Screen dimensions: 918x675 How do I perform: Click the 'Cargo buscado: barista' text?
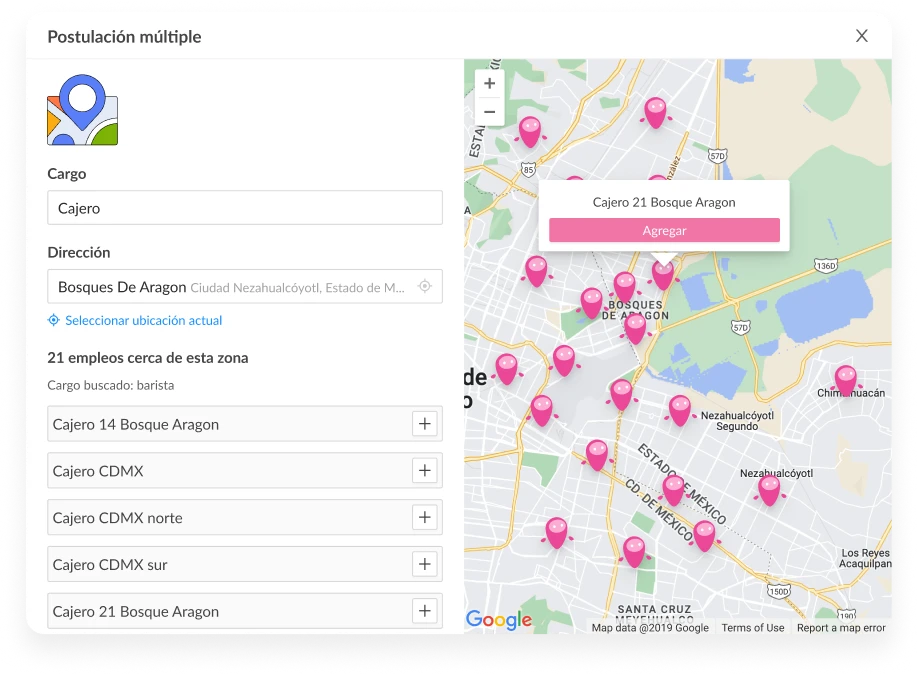[x=111, y=385]
